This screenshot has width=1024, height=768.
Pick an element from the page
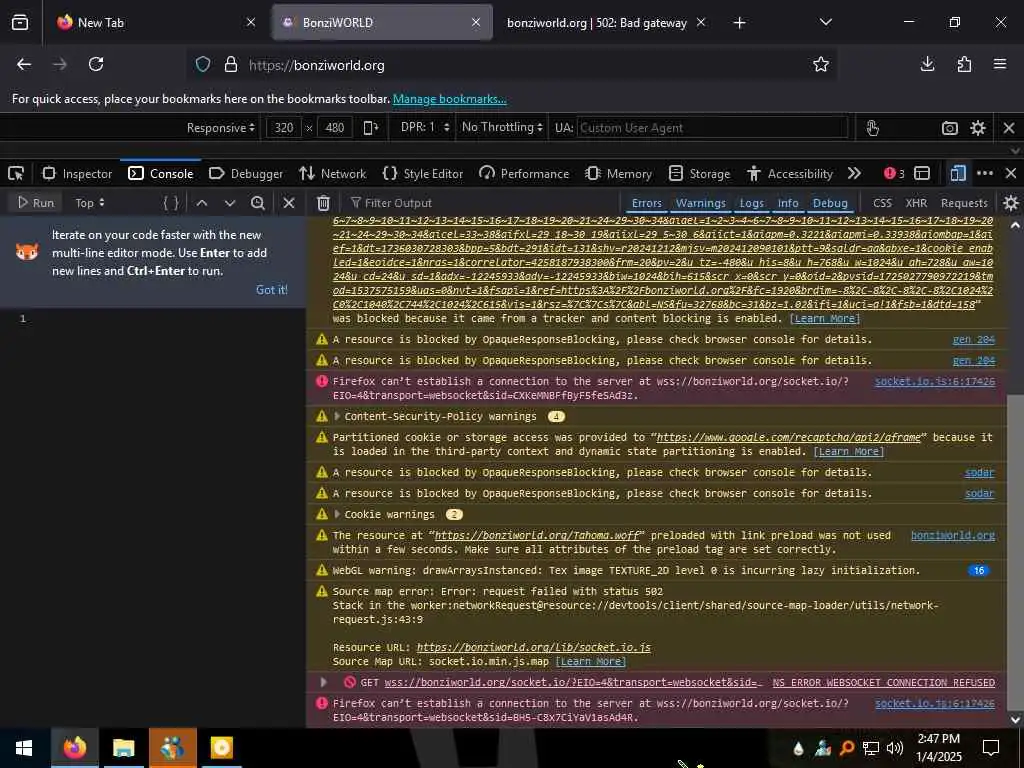tap(16, 174)
